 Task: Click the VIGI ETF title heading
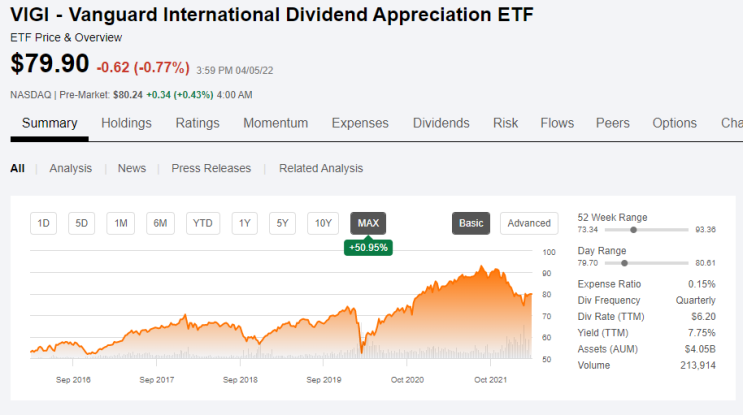(x=272, y=15)
